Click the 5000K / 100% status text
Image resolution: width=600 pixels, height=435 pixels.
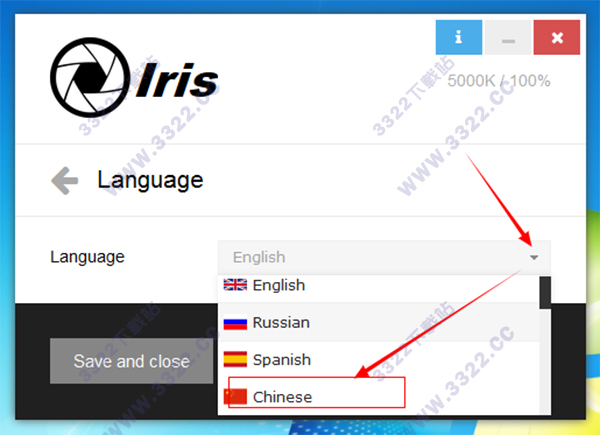[x=499, y=81]
